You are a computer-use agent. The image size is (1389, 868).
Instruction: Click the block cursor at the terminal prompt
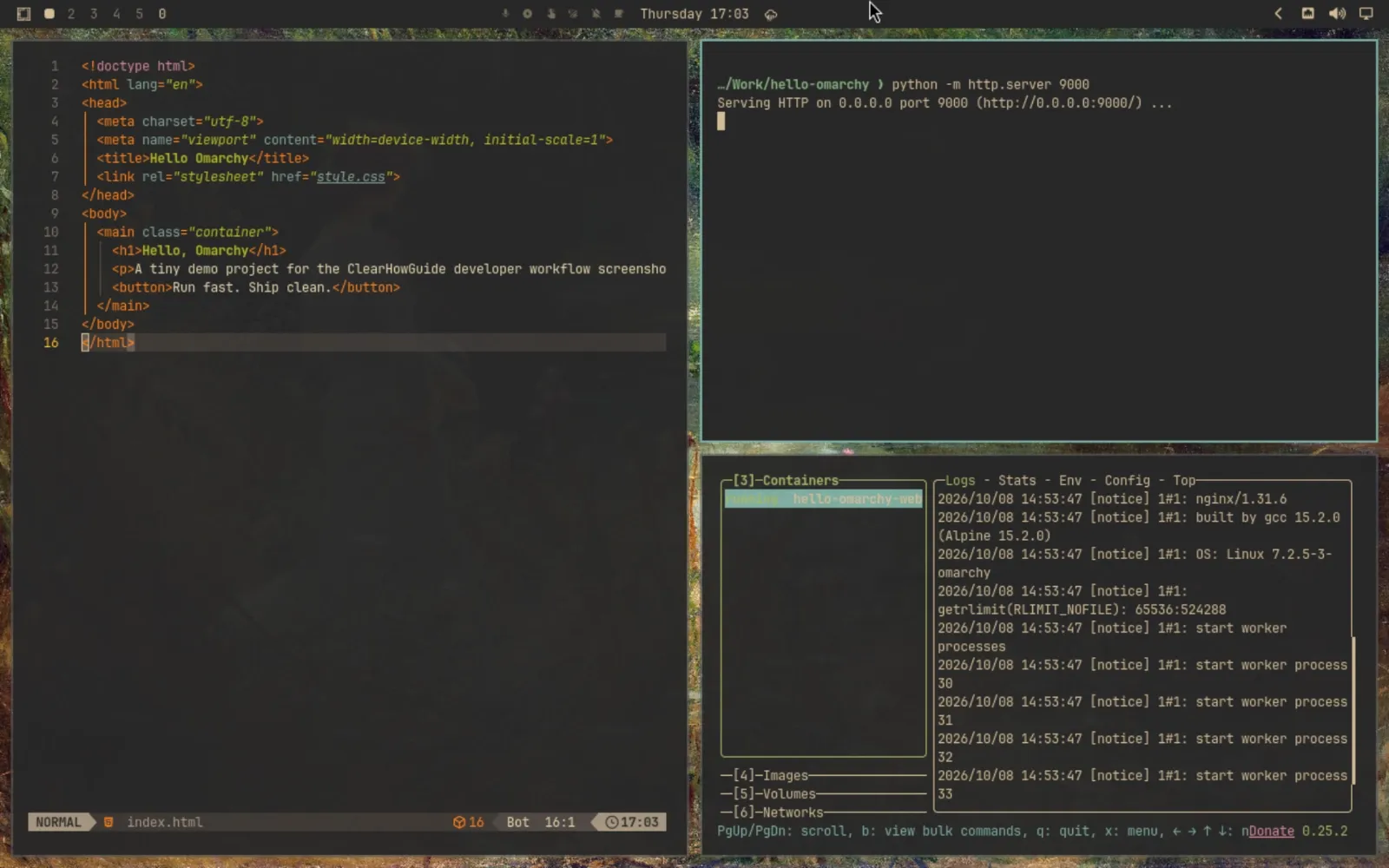point(721,122)
